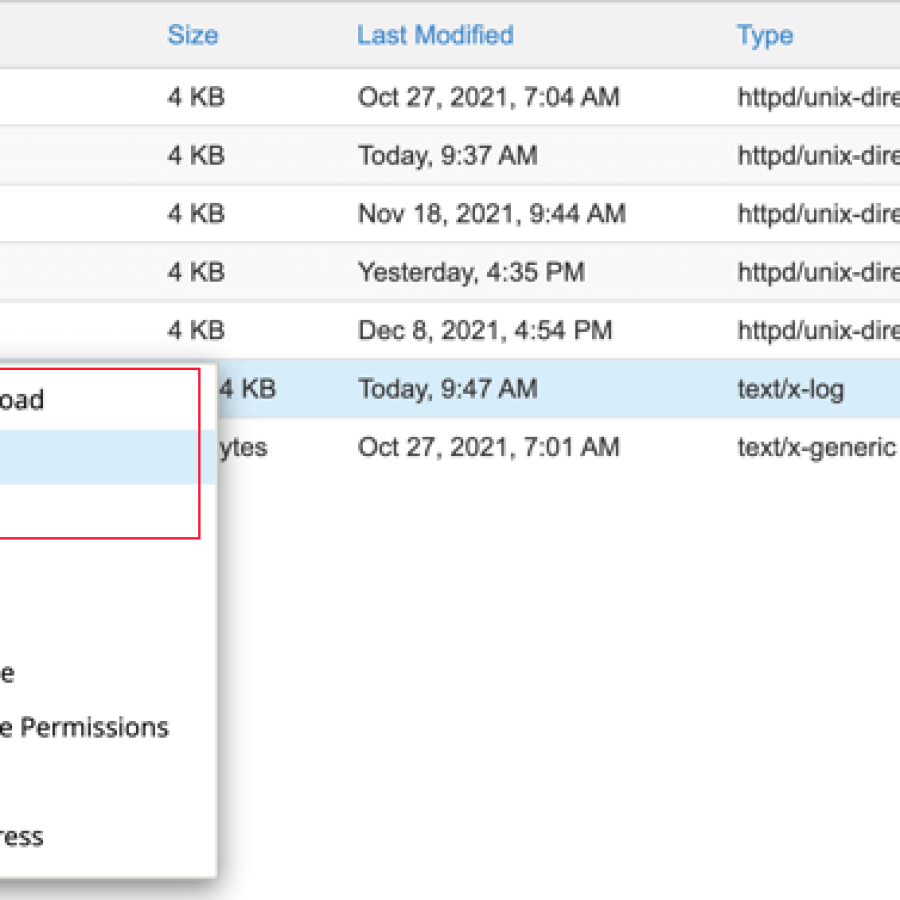Screen dimensions: 900x900
Task: Select the Today, 9:47 AM date cell
Action: pos(448,389)
